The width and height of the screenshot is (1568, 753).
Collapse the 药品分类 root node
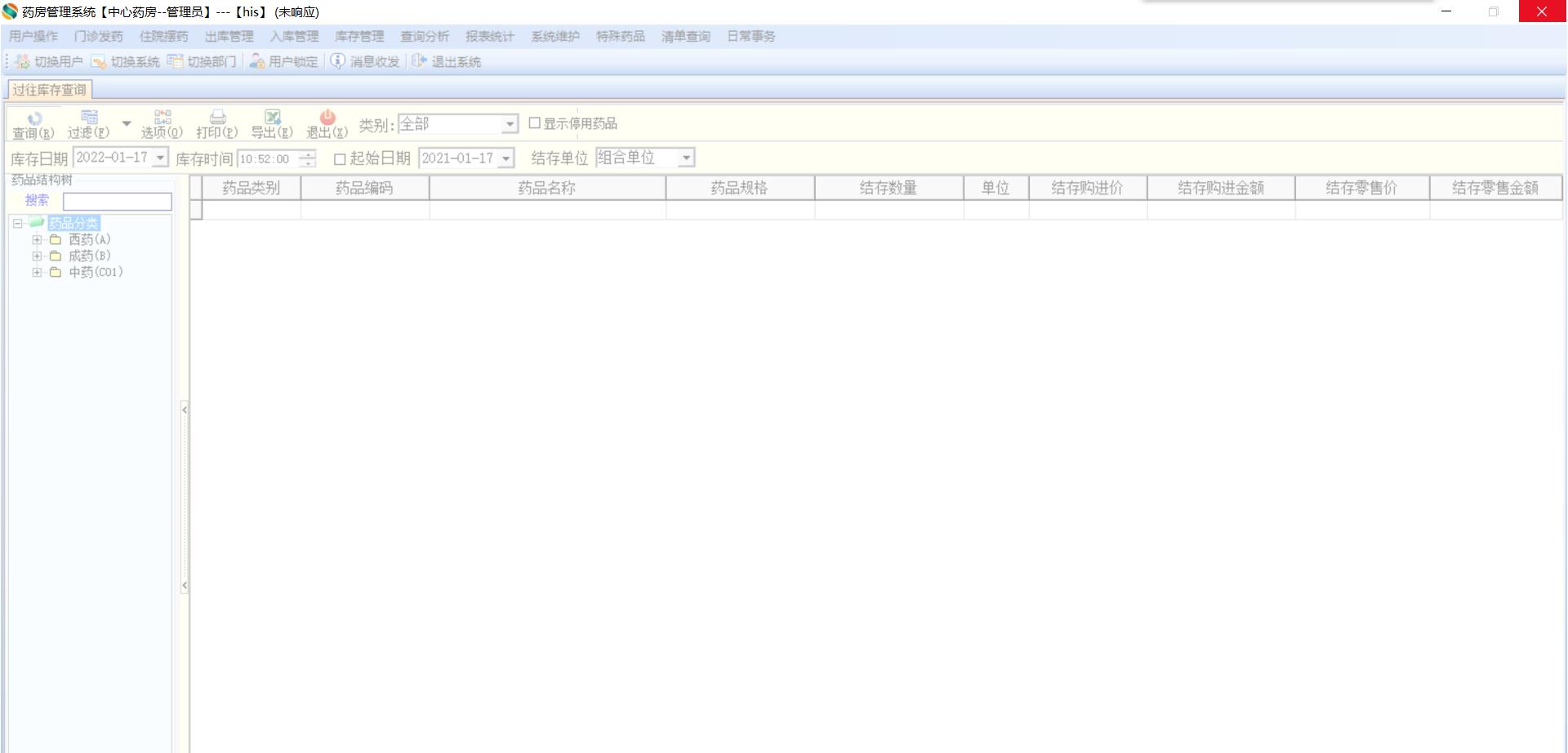pos(17,223)
